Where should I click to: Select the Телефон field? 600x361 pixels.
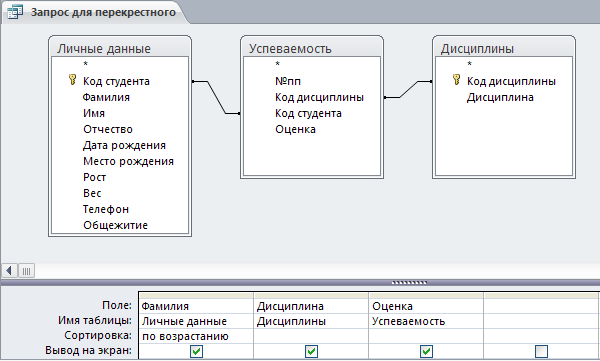pos(106,209)
